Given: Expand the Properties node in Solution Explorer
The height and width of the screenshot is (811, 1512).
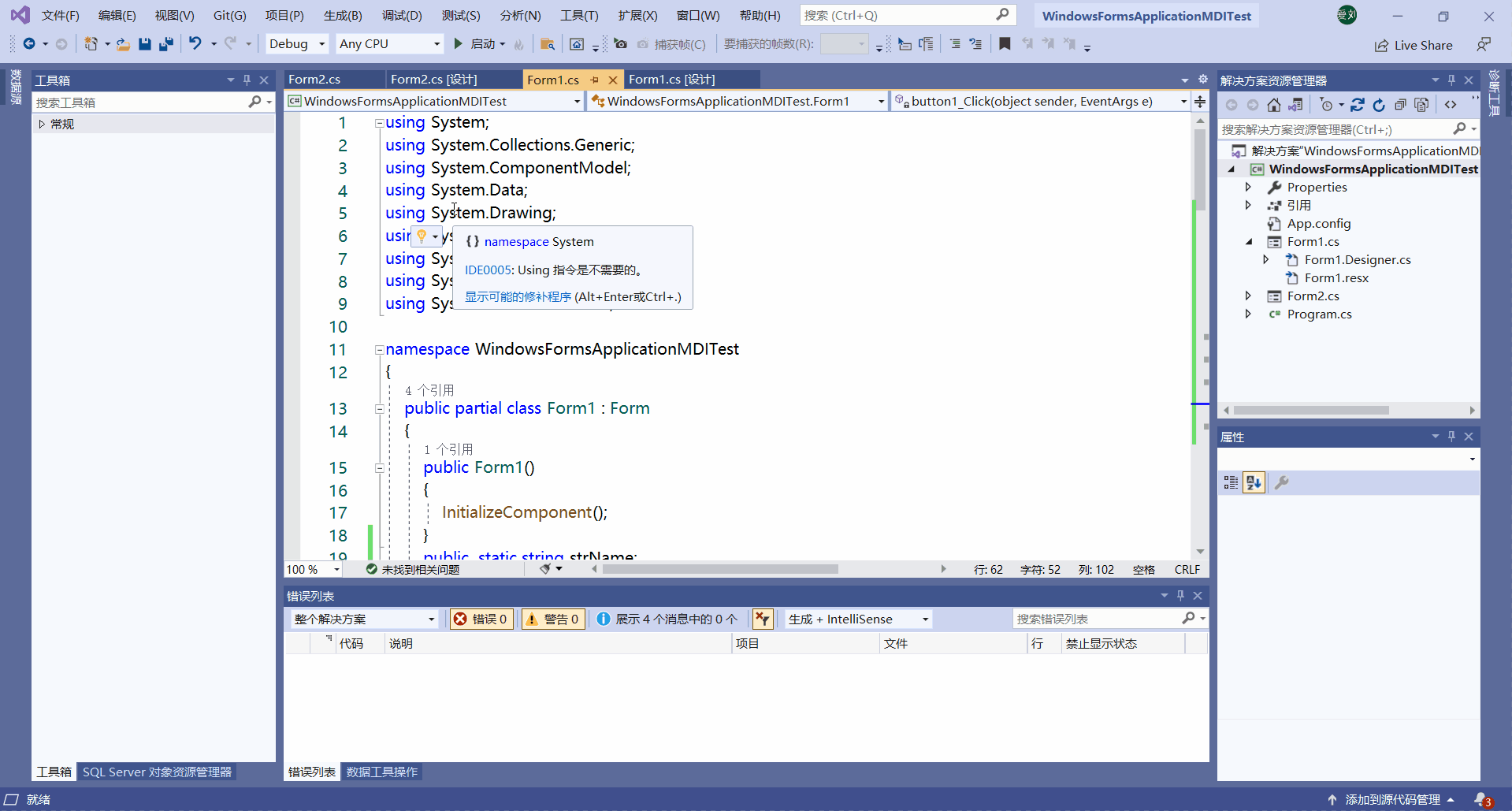Looking at the screenshot, I should (x=1248, y=187).
